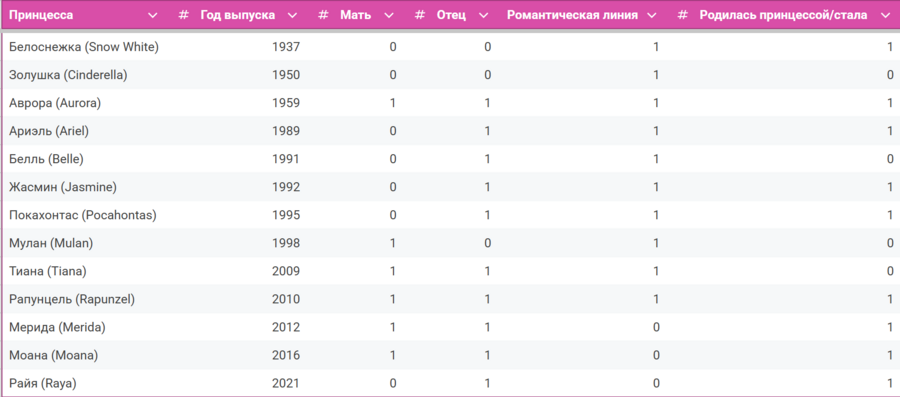Select the year 1989 cell

286,131
